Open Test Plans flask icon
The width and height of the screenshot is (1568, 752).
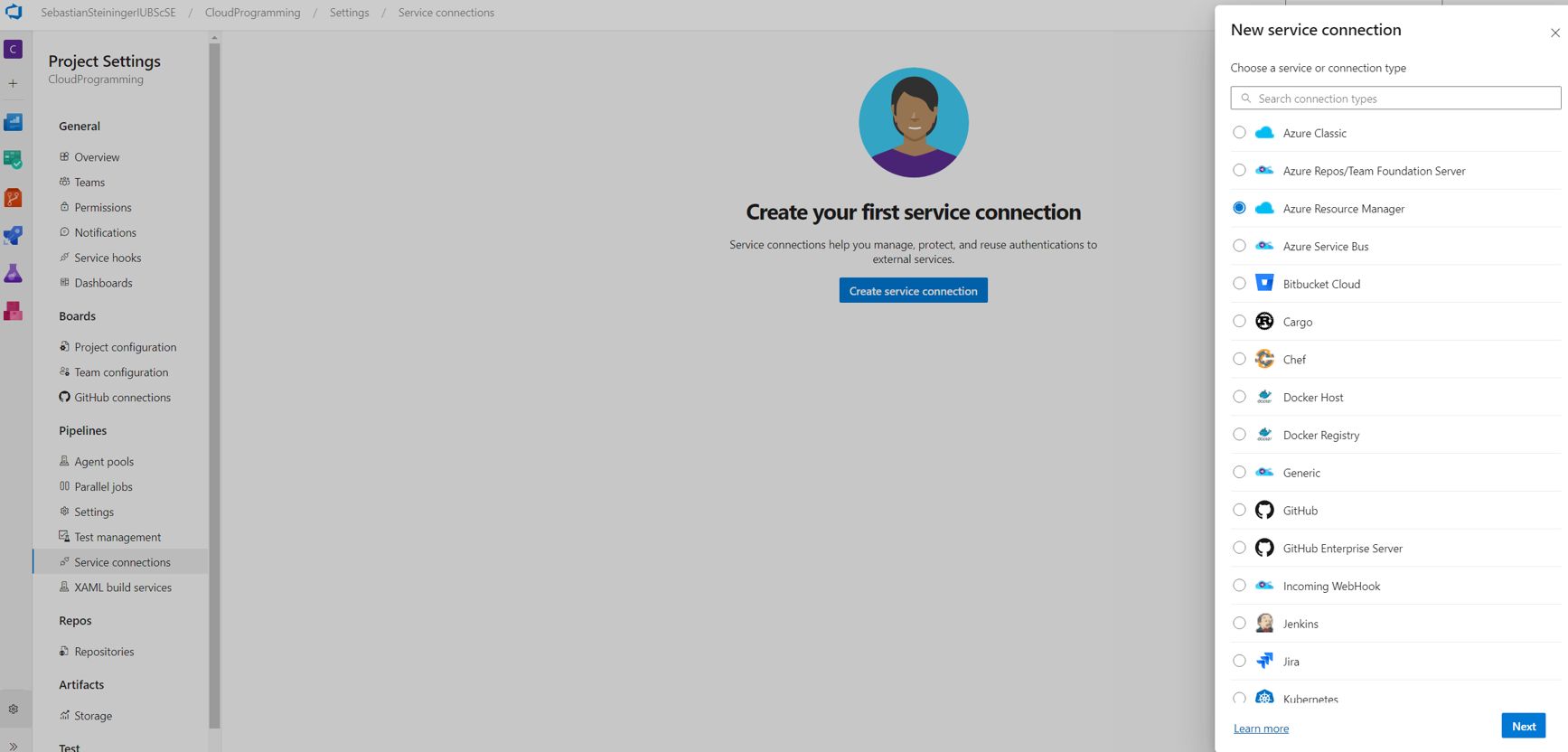coord(14,273)
